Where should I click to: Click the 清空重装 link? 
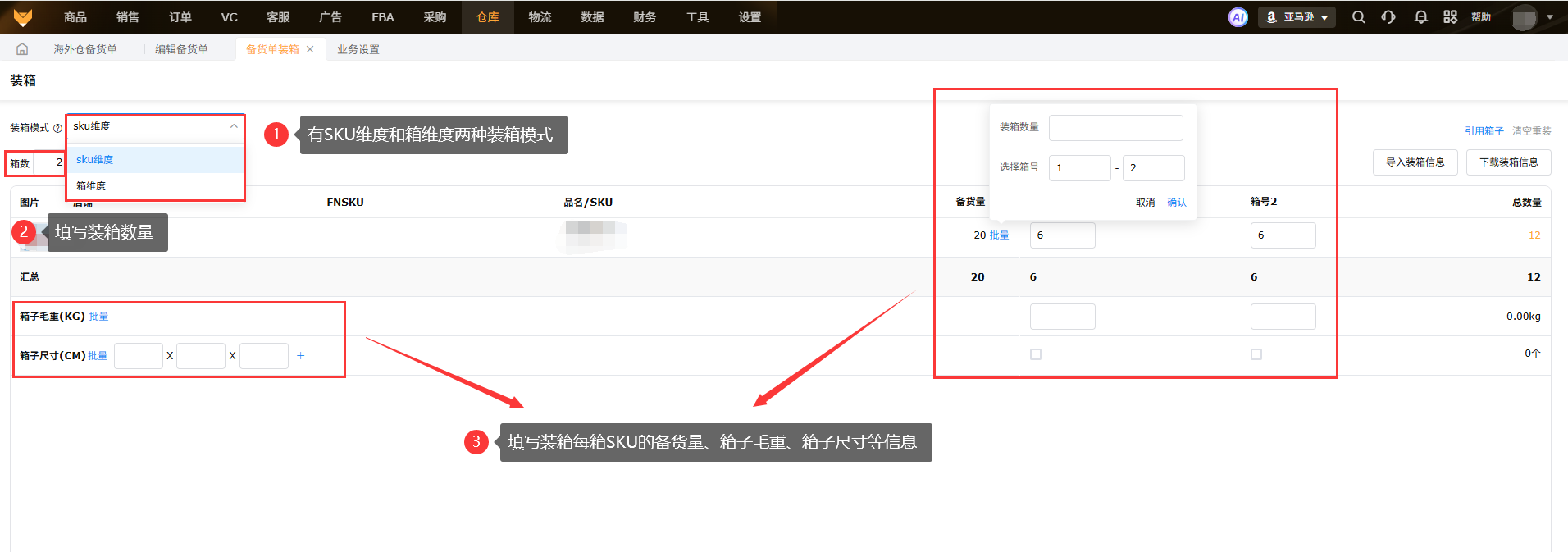[x=1532, y=131]
